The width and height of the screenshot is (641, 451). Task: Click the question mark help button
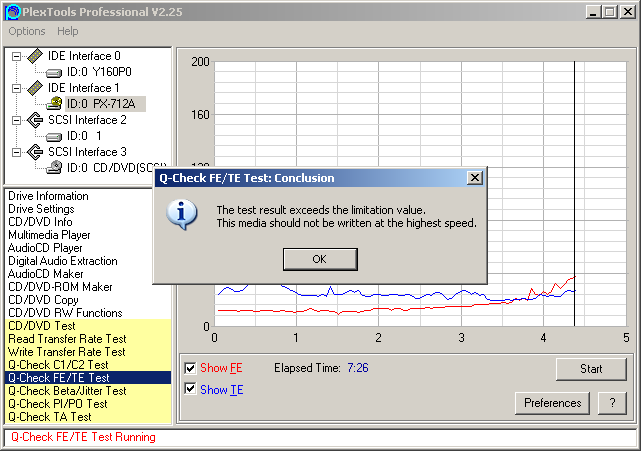tap(612, 403)
